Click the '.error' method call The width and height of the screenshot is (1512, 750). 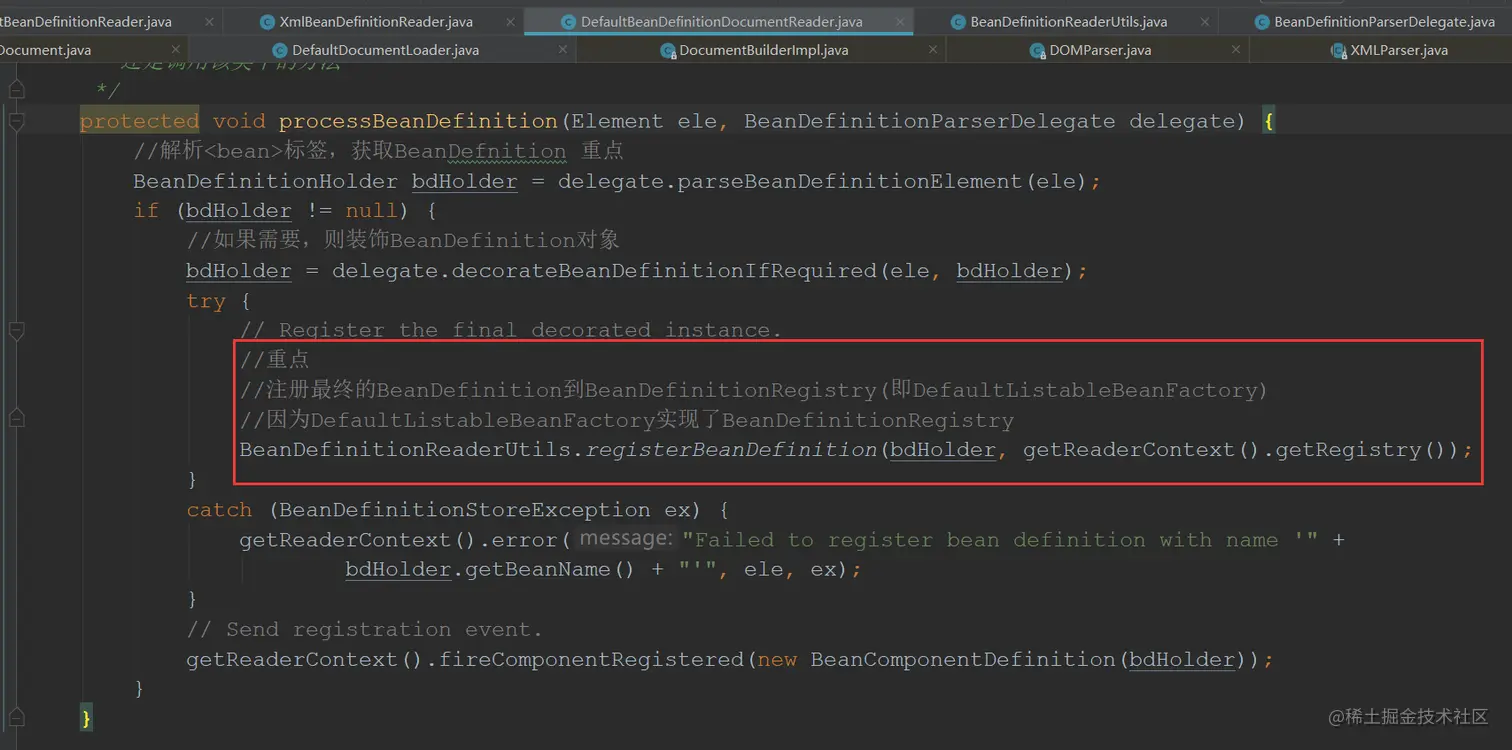point(525,540)
